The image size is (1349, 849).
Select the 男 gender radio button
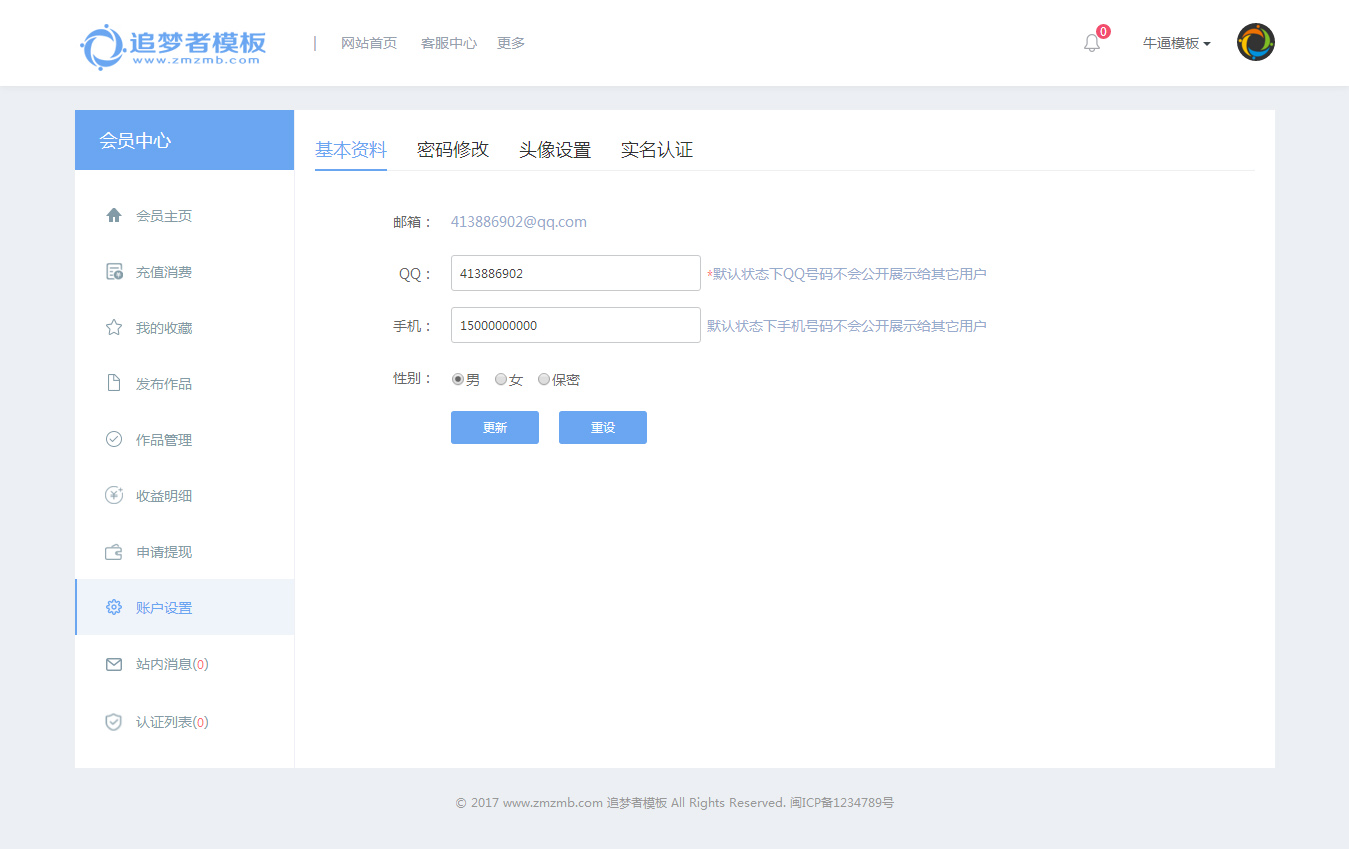pyautogui.click(x=458, y=379)
